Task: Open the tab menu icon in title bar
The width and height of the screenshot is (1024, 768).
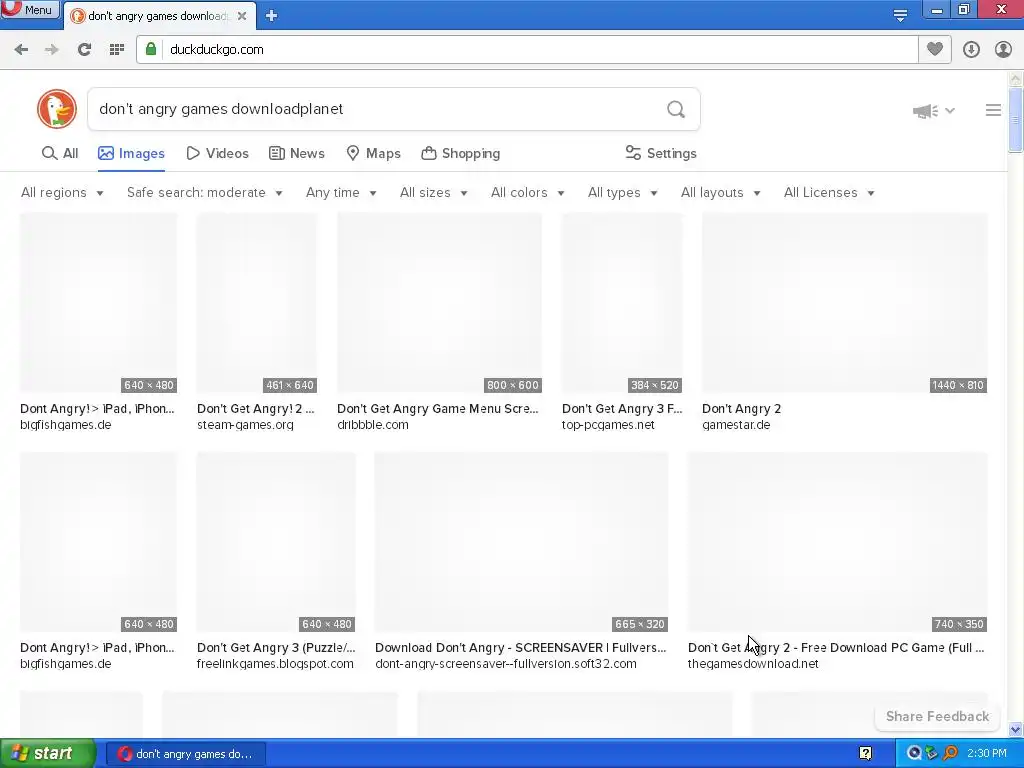Action: [900, 15]
